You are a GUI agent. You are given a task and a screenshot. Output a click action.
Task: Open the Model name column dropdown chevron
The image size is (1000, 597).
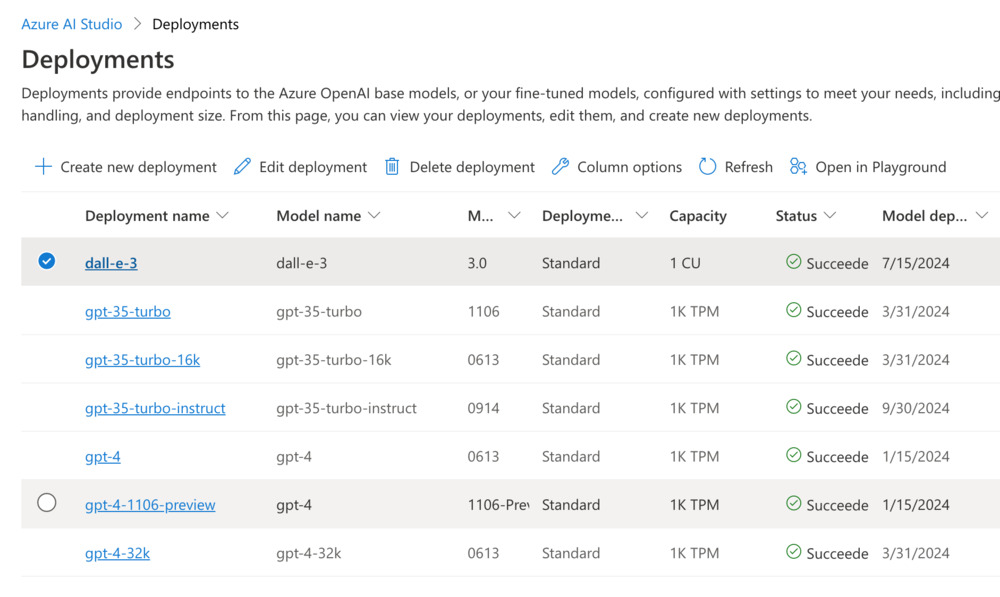point(374,216)
